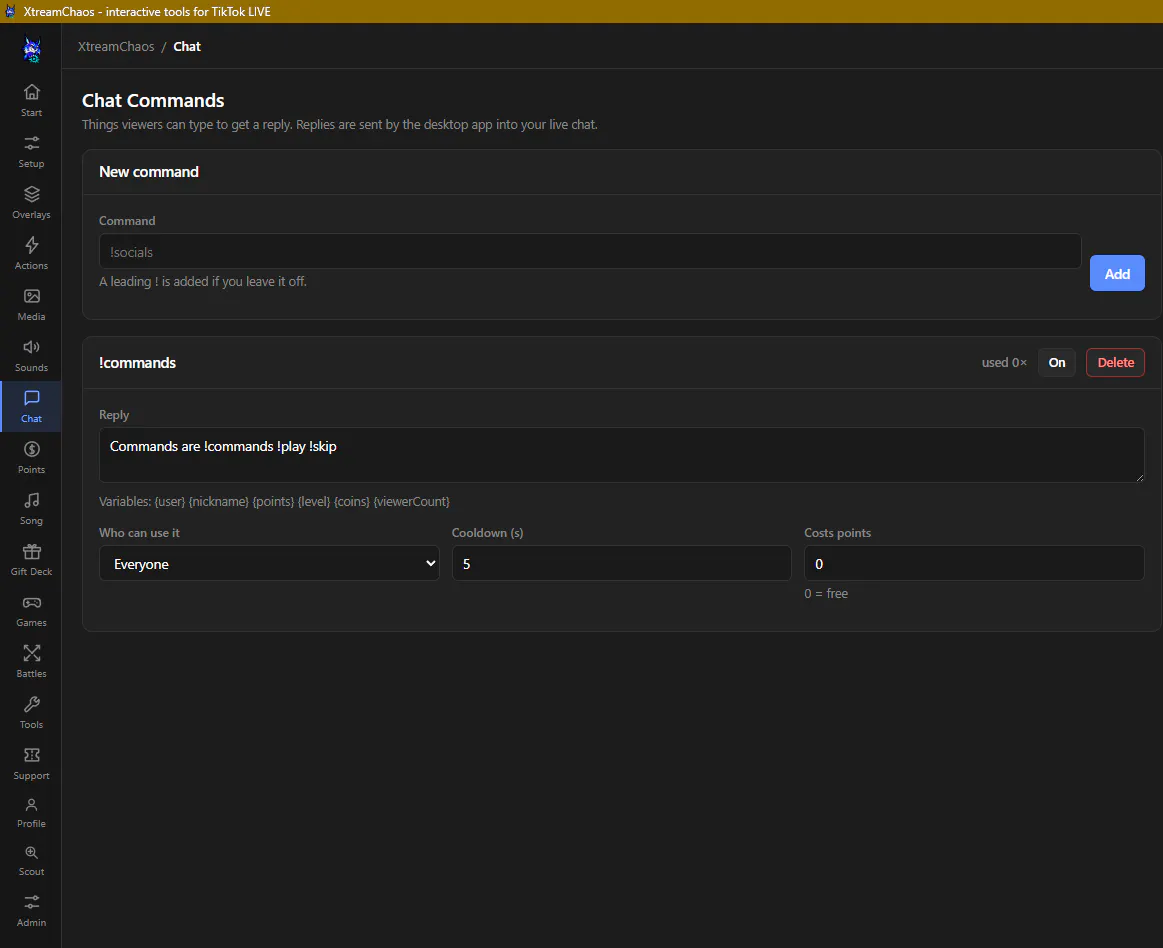1163x948 pixels.
Task: Click the '!commands' command heading
Action: tap(137, 363)
